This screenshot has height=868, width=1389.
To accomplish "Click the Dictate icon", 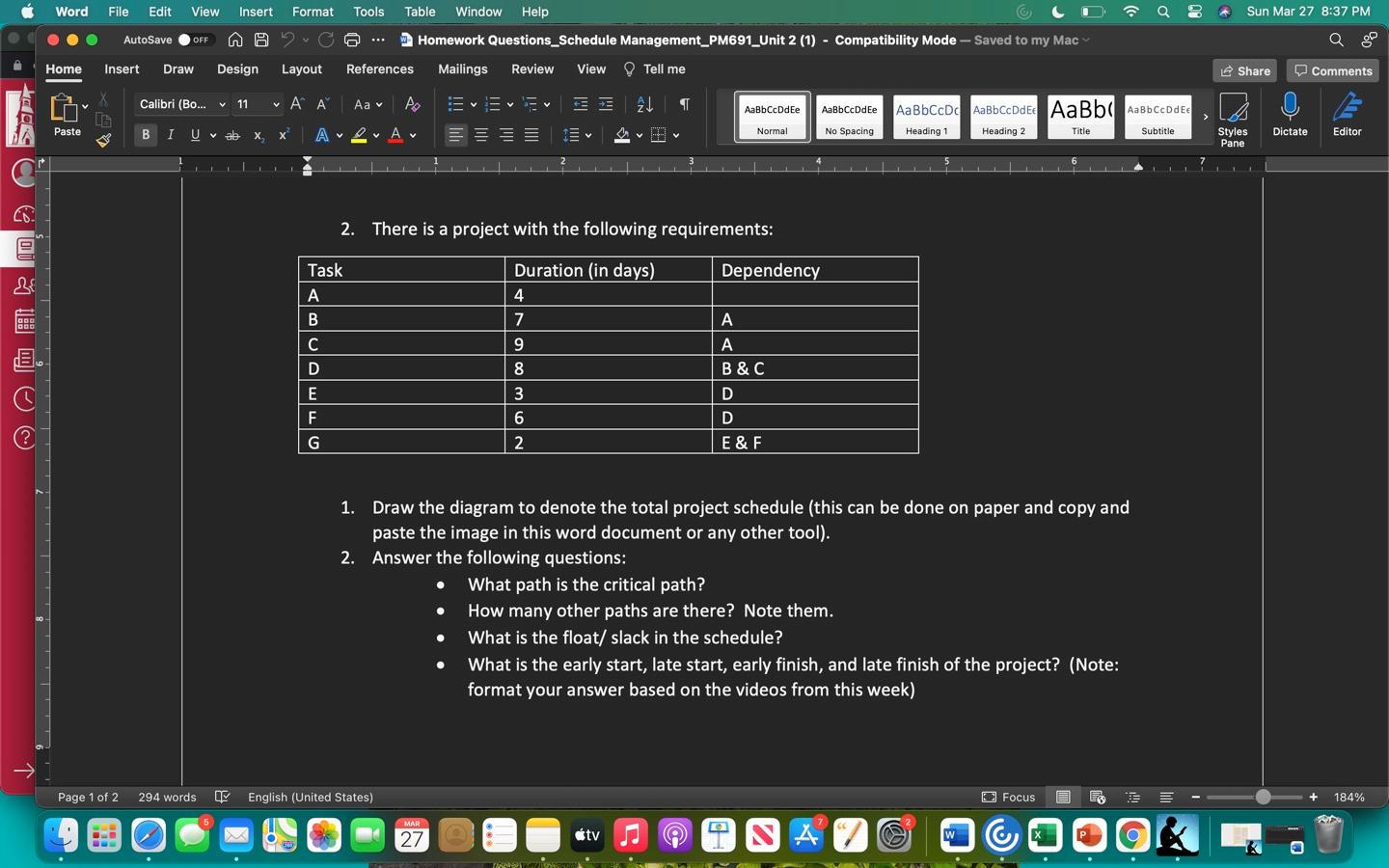I will [x=1290, y=114].
